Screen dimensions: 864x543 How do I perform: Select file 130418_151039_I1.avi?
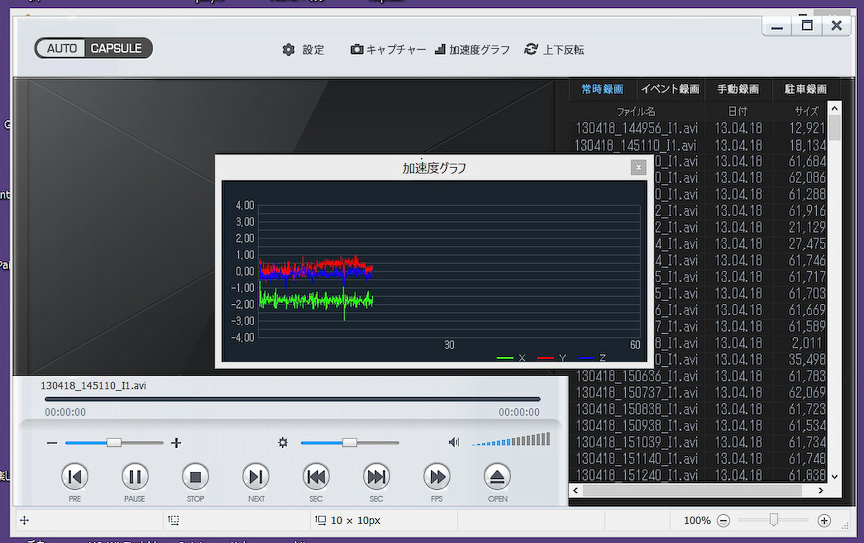[636, 442]
